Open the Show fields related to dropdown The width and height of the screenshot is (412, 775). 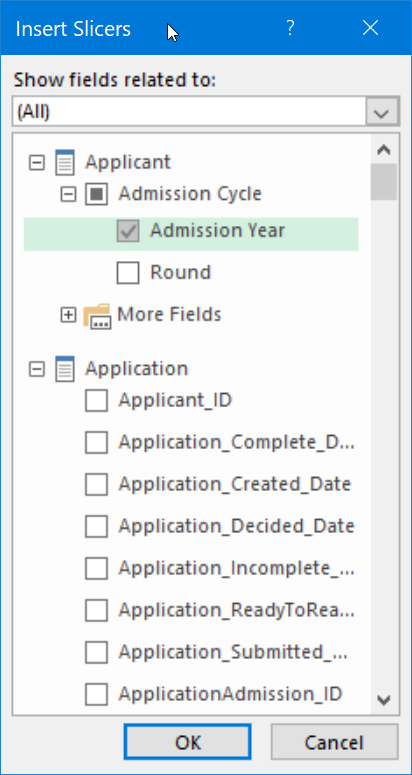pos(382,111)
